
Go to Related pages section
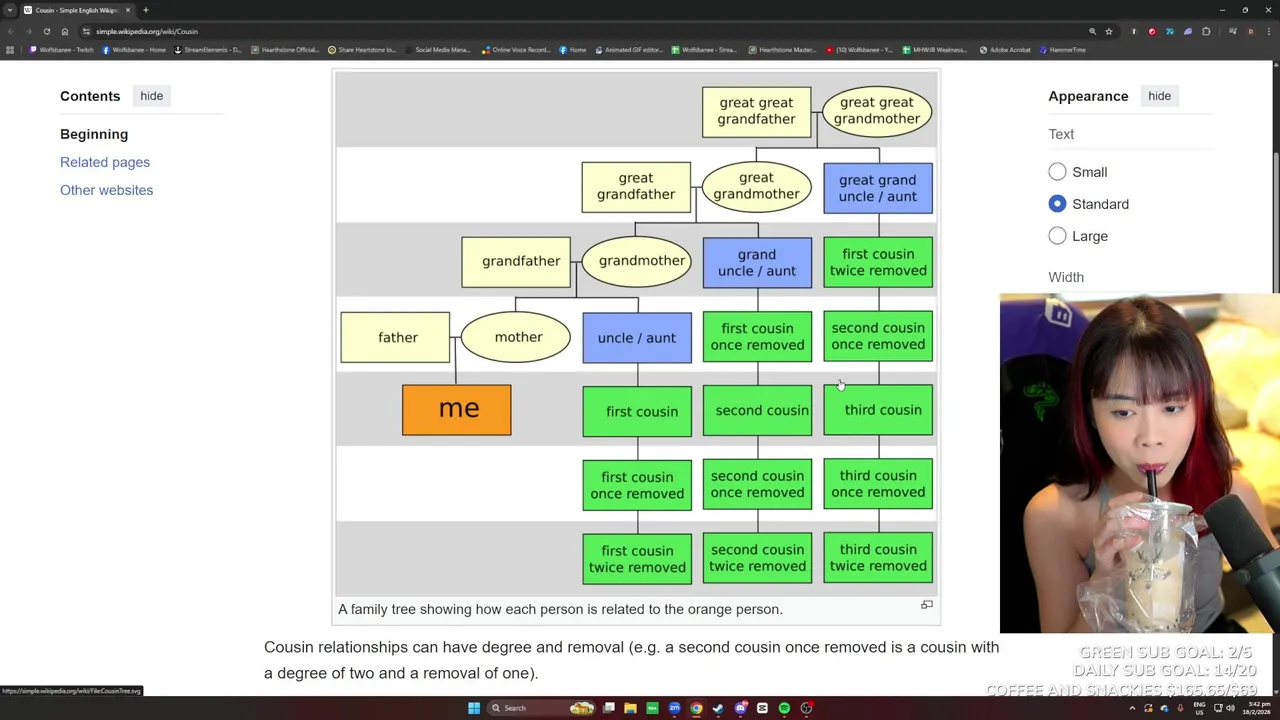105,162
